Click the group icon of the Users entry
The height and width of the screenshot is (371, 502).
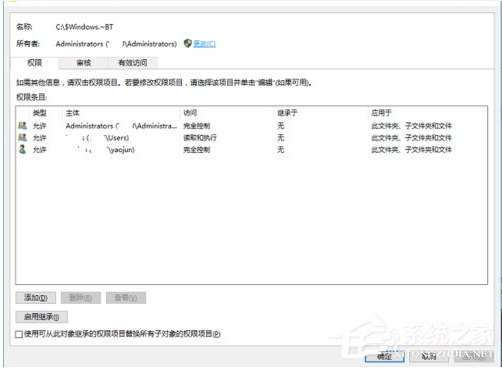(x=22, y=137)
